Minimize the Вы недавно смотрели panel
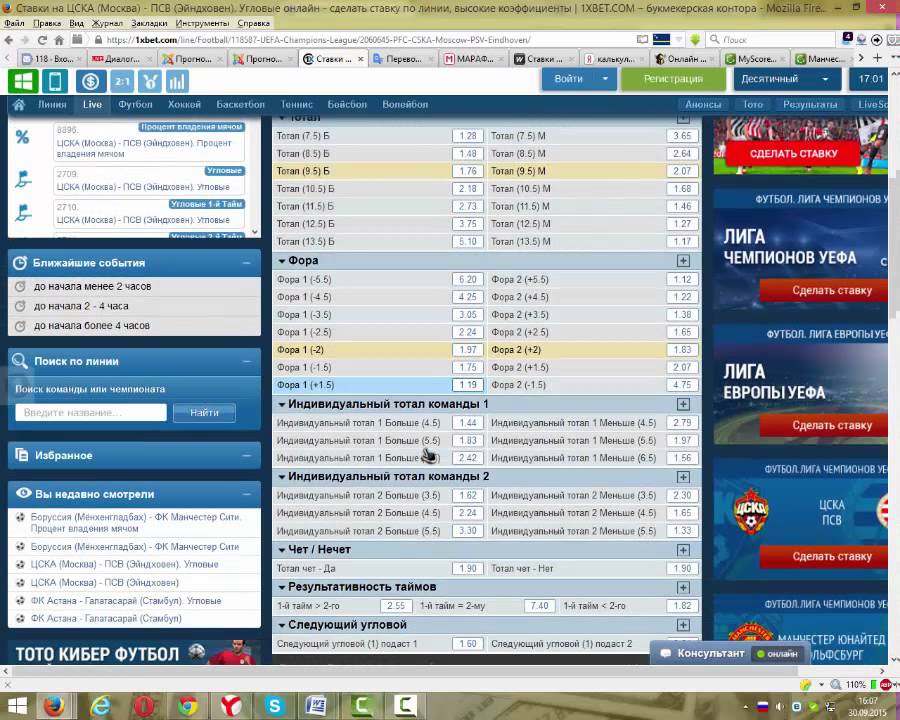Screen dimensions: 900x720 (246, 494)
